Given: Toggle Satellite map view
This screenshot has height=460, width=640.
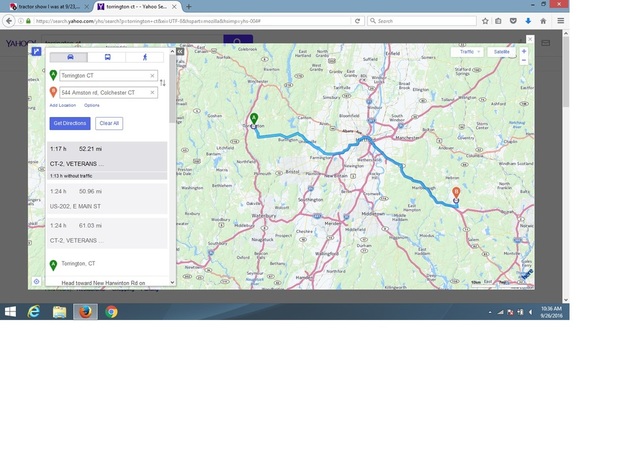Looking at the screenshot, I should click(501, 51).
